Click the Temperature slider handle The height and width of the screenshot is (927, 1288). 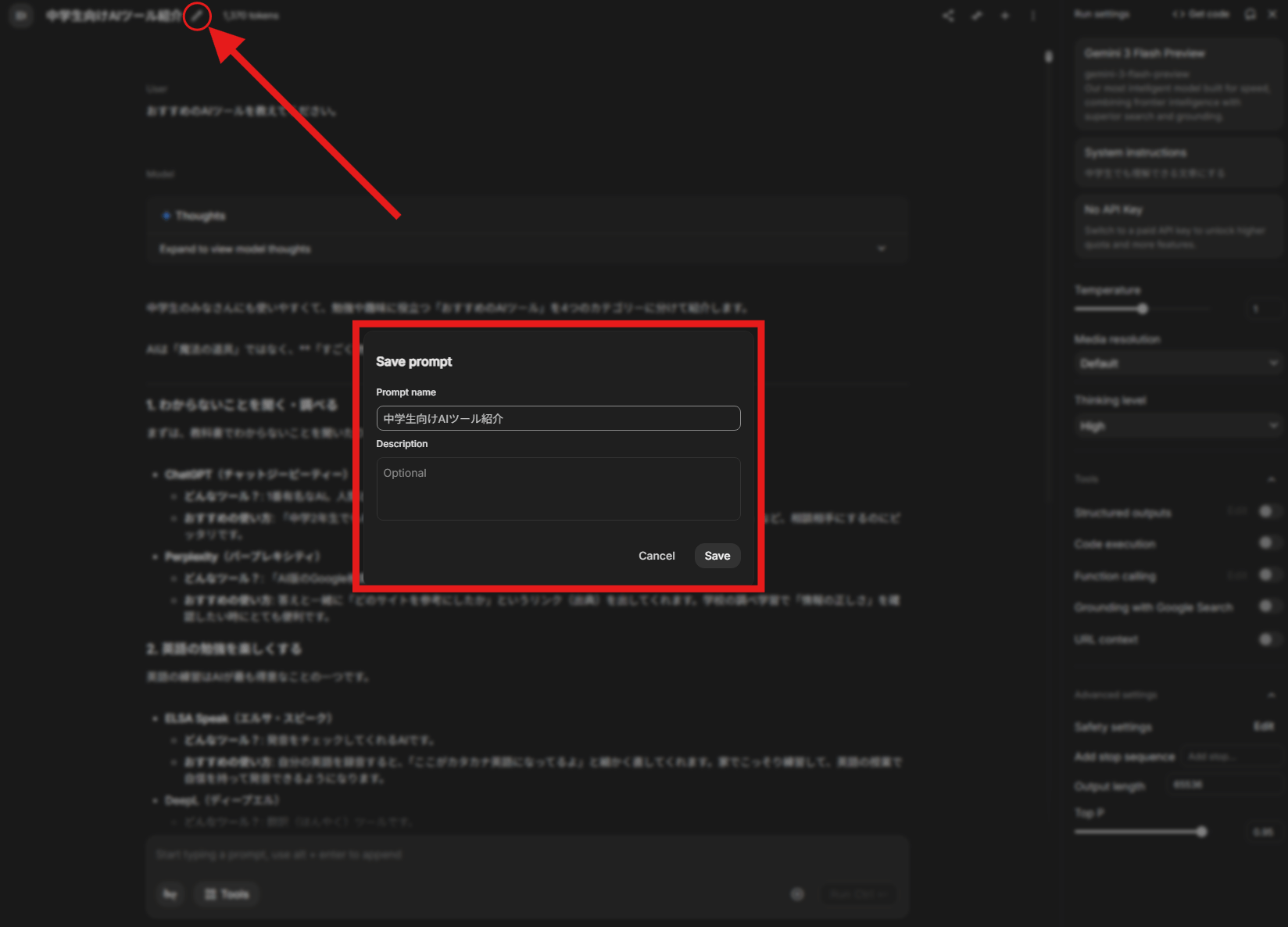1143,309
